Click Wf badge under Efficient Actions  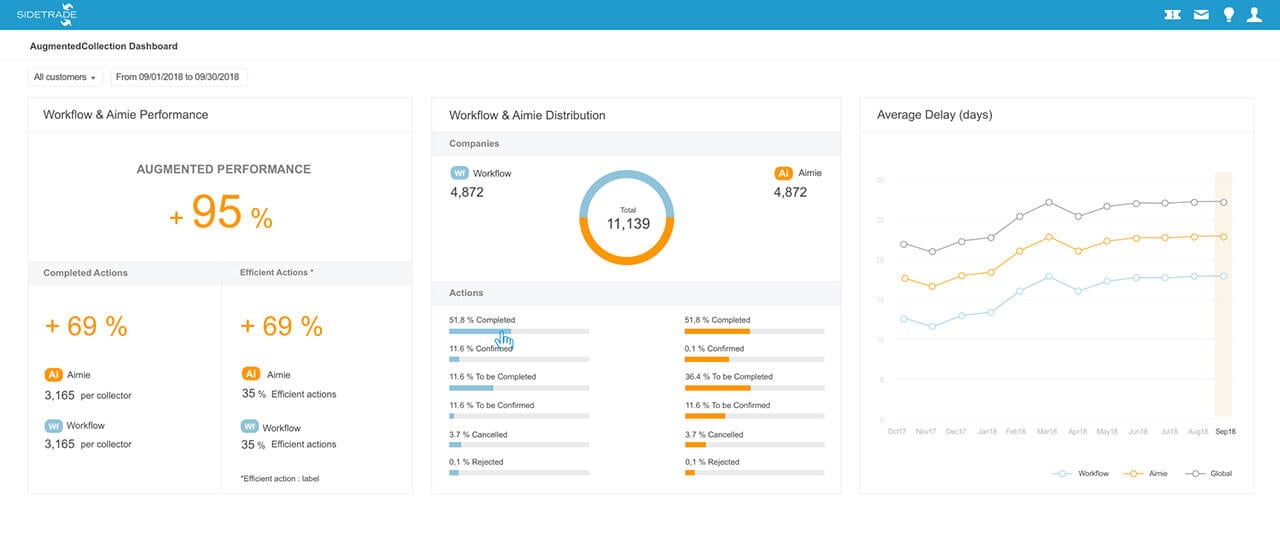point(251,427)
